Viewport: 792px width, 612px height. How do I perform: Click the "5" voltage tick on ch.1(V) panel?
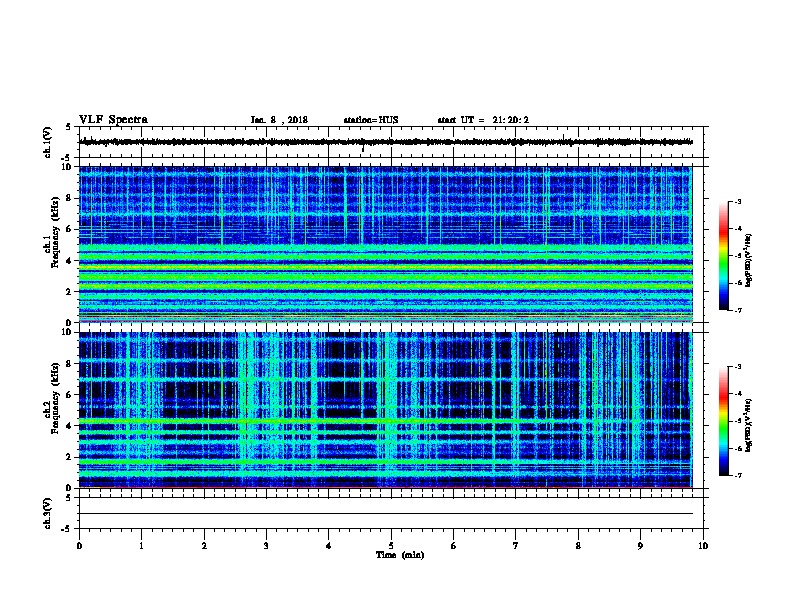click(70, 127)
